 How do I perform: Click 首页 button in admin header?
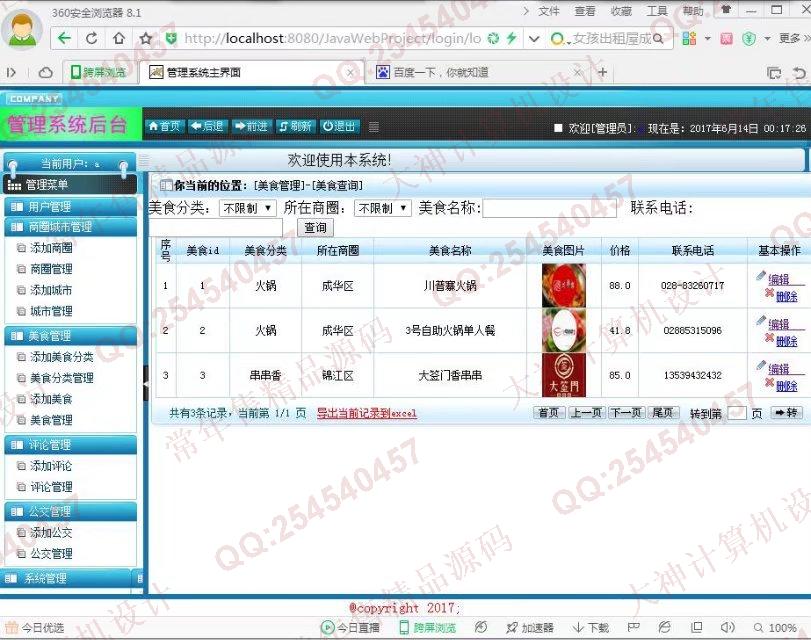tap(164, 126)
